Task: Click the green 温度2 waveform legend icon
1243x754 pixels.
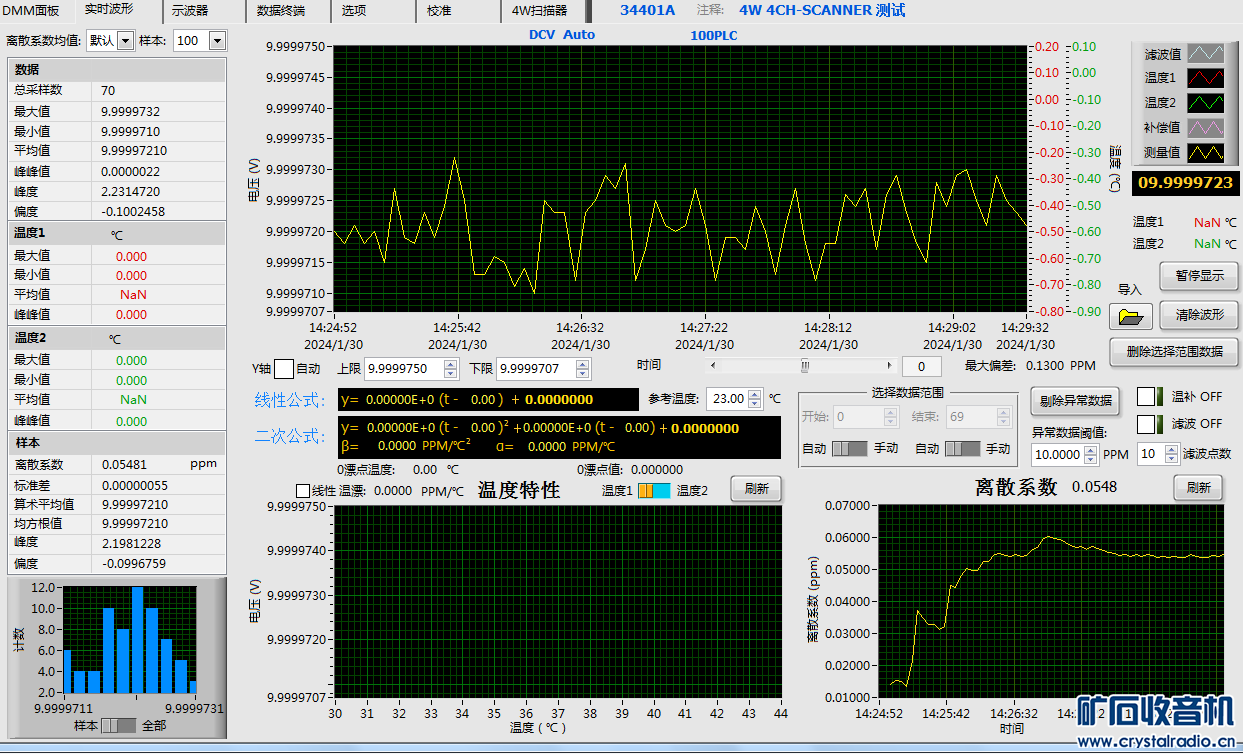Action: tap(1205, 103)
